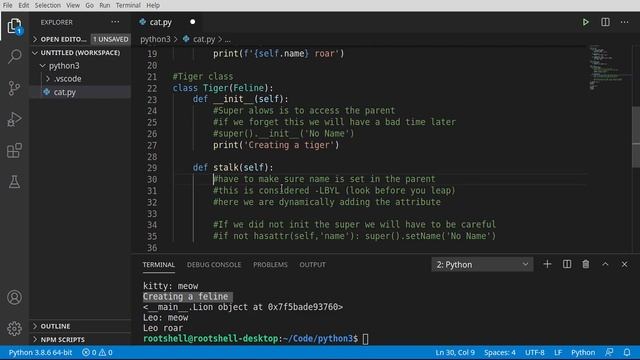Switch to the DEBUG CONSOLE tab
This screenshot has height=360, width=640.
point(214,264)
